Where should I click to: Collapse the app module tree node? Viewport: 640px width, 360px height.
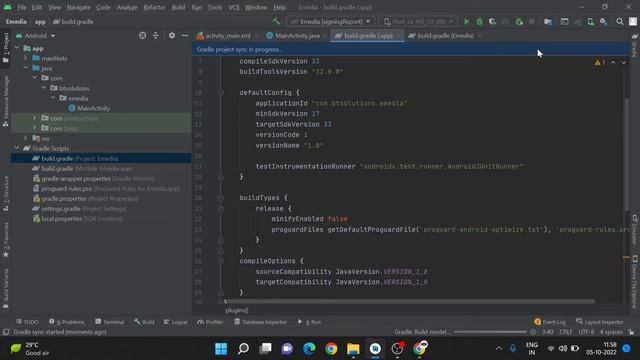17,48
